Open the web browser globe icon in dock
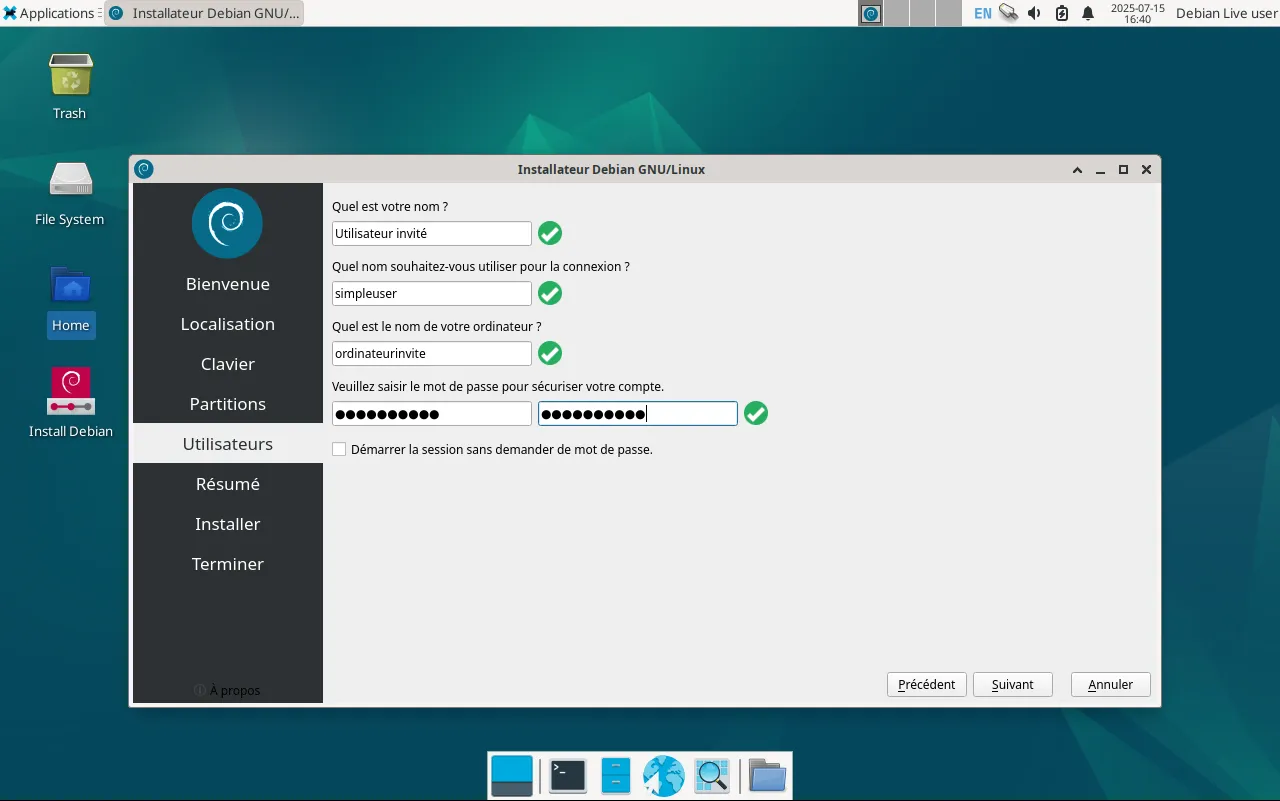 pyautogui.click(x=663, y=776)
